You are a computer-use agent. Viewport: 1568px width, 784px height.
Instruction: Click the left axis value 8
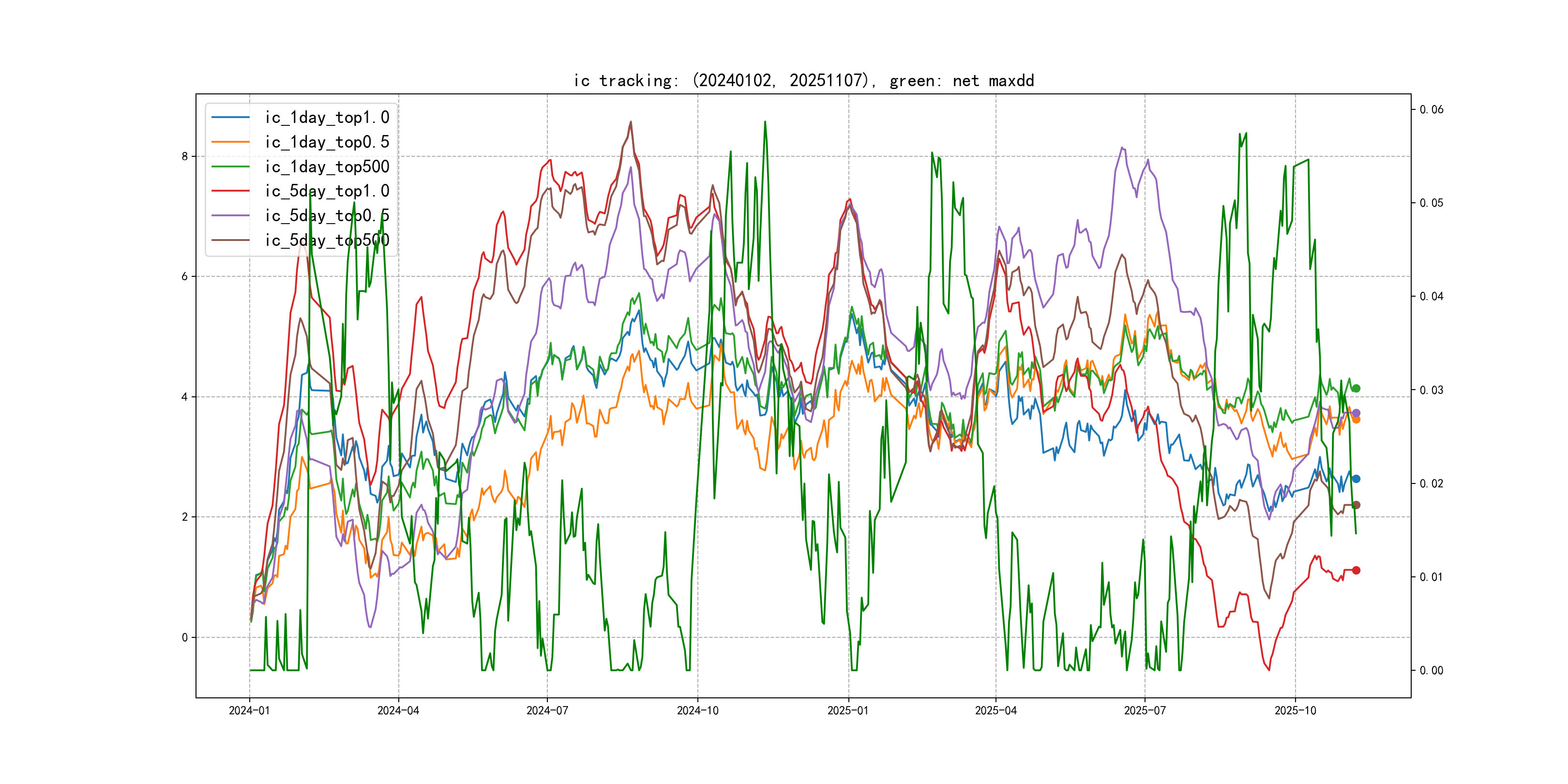[184, 156]
